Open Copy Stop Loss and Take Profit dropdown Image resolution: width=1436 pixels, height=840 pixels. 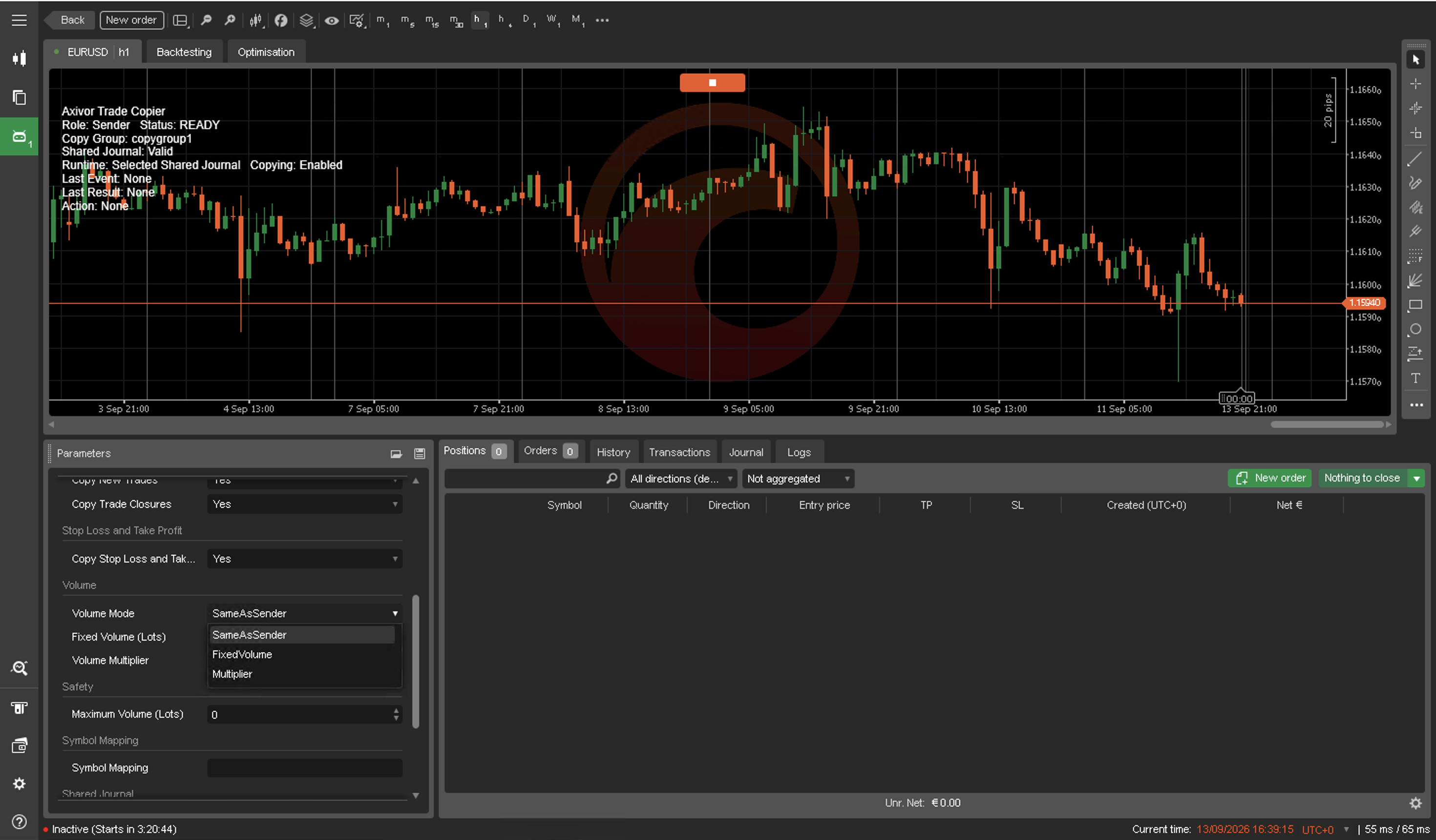tap(305, 559)
